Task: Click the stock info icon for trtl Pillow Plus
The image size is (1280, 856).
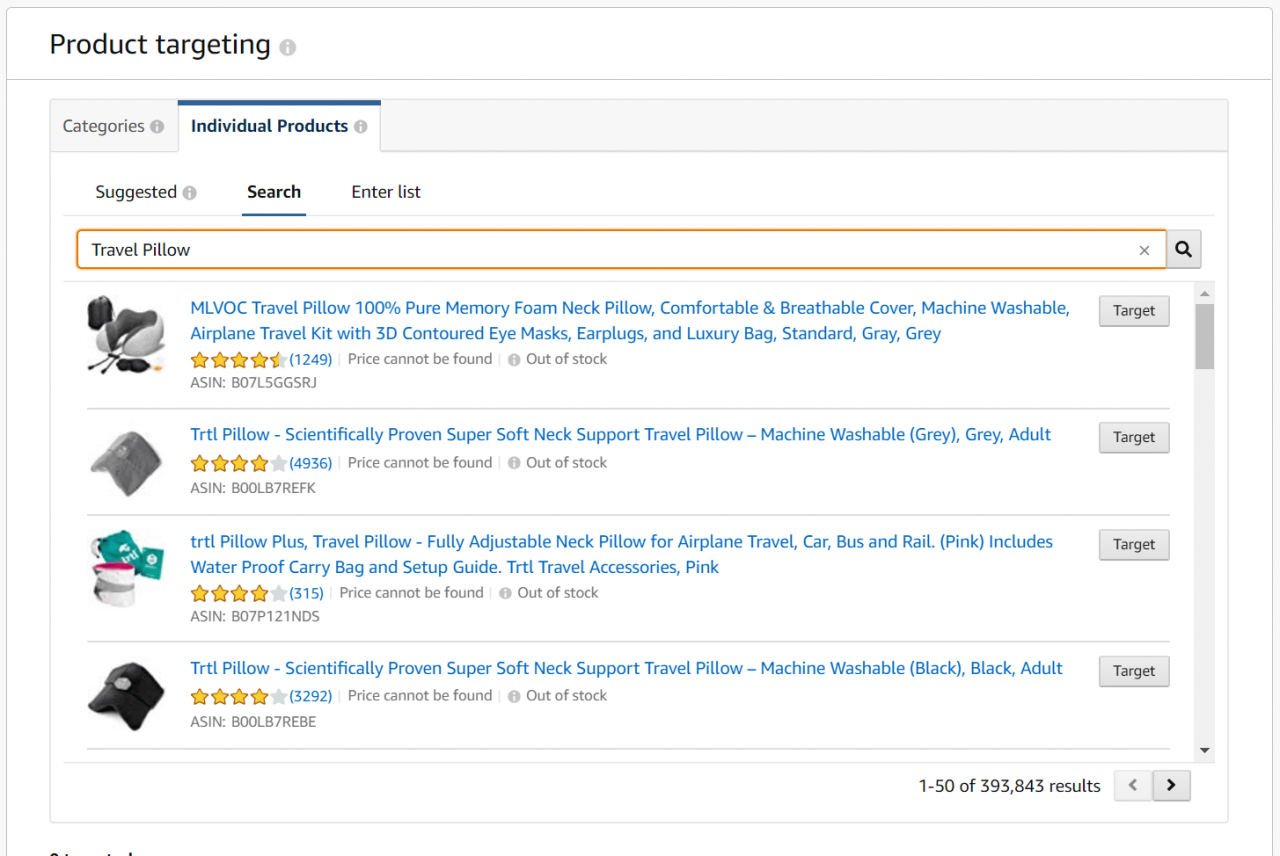Action: (x=505, y=593)
